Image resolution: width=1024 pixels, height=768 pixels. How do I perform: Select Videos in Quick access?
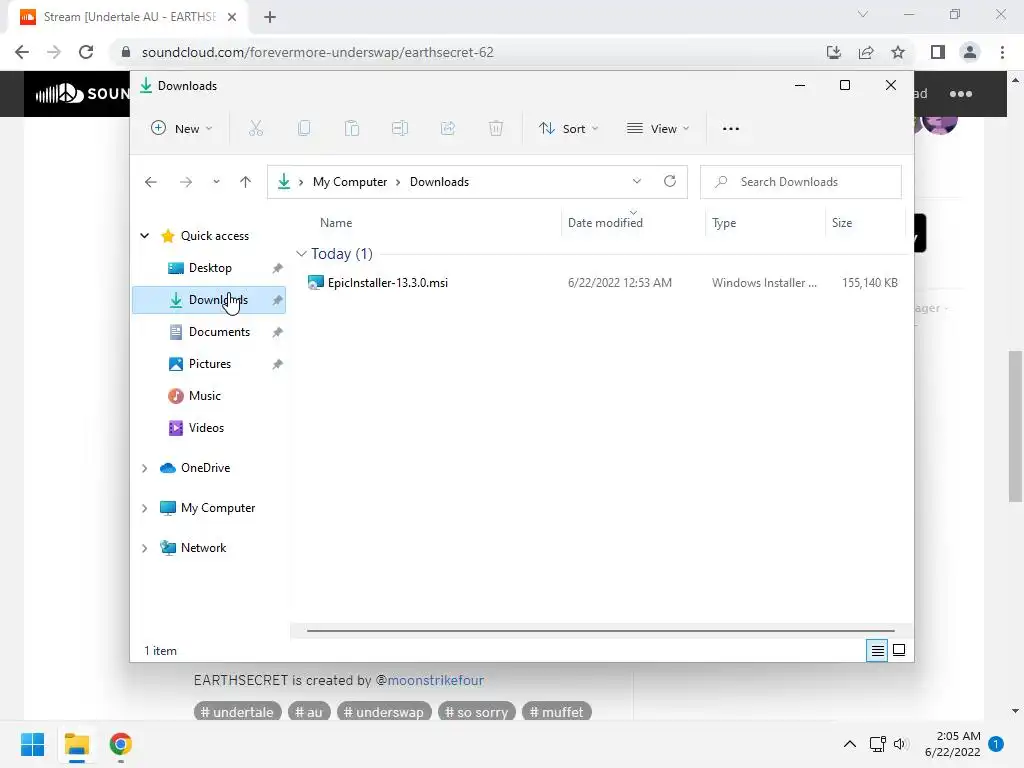209,428
